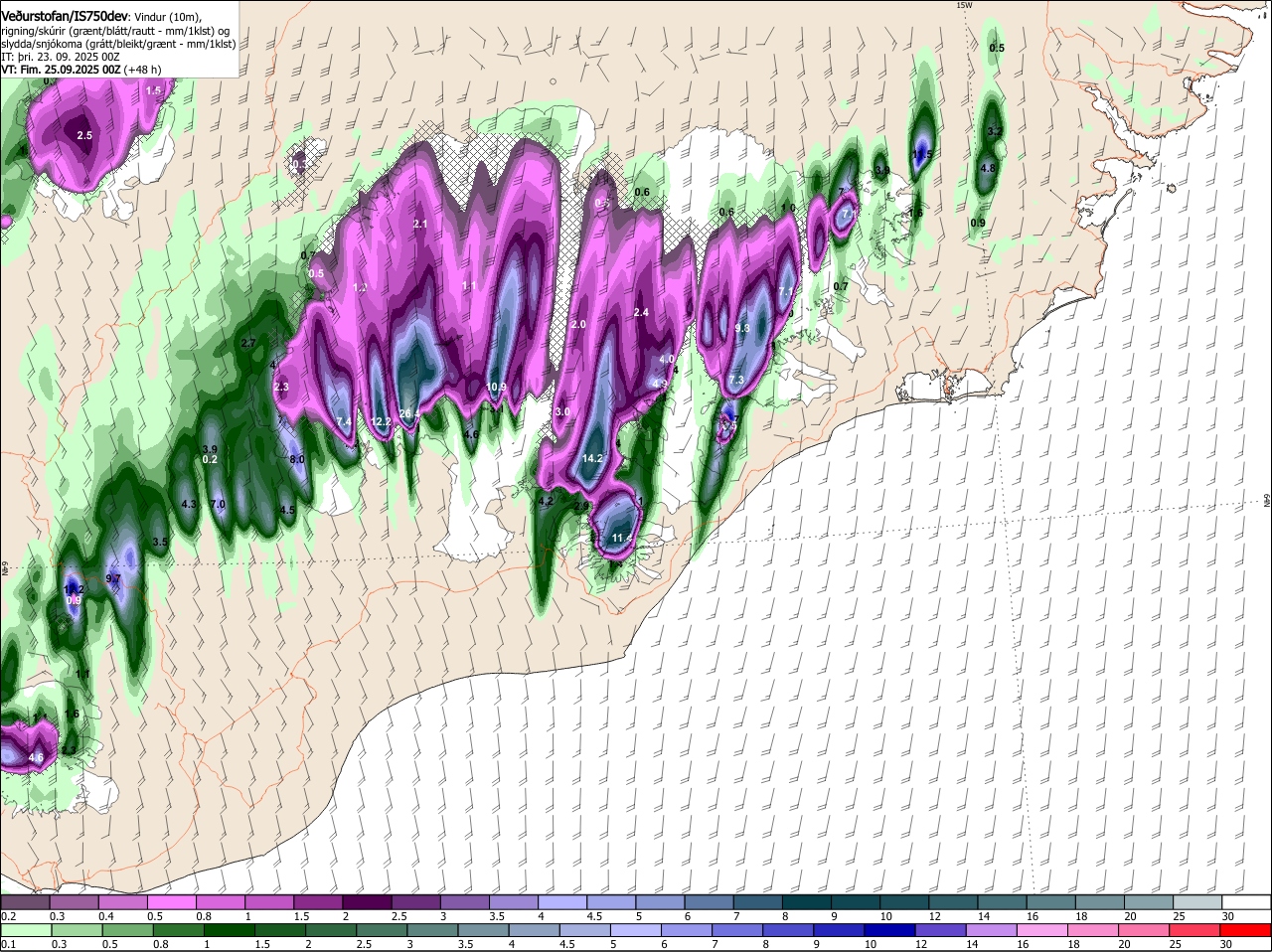Select the 7.3 precipitation value label

(736, 380)
